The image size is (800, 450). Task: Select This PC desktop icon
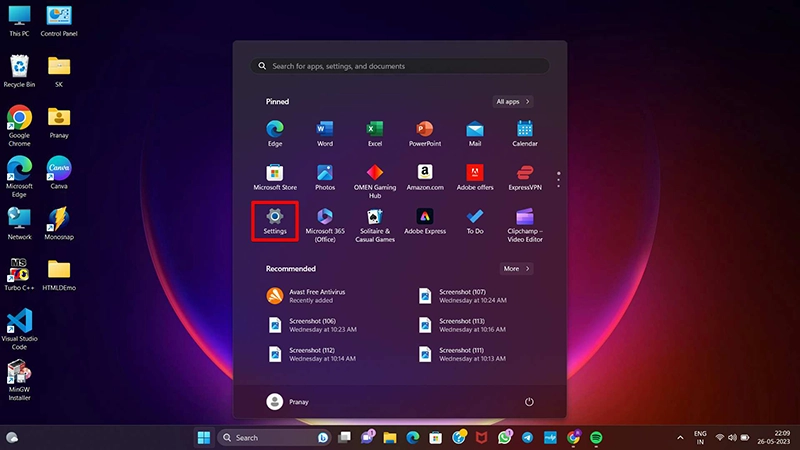tap(19, 21)
